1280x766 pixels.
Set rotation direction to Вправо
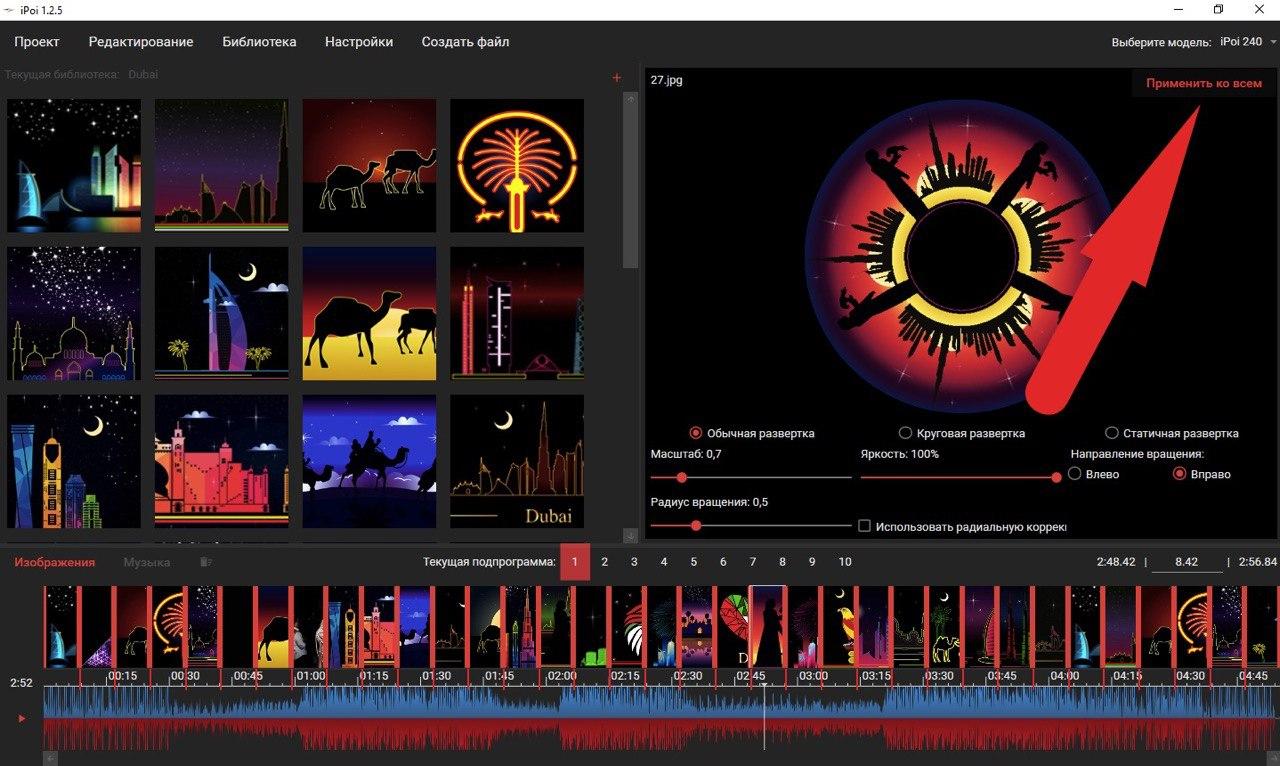click(1201, 474)
